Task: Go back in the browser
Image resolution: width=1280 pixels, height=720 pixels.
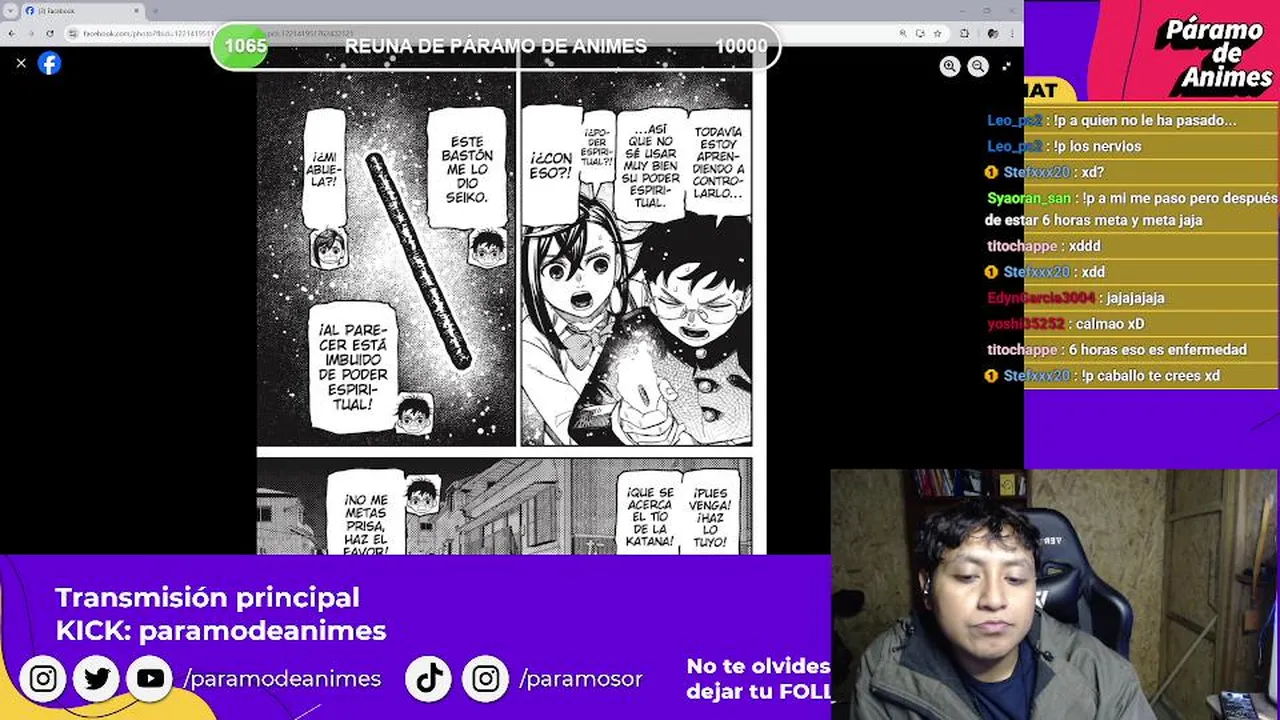Action: point(13,33)
